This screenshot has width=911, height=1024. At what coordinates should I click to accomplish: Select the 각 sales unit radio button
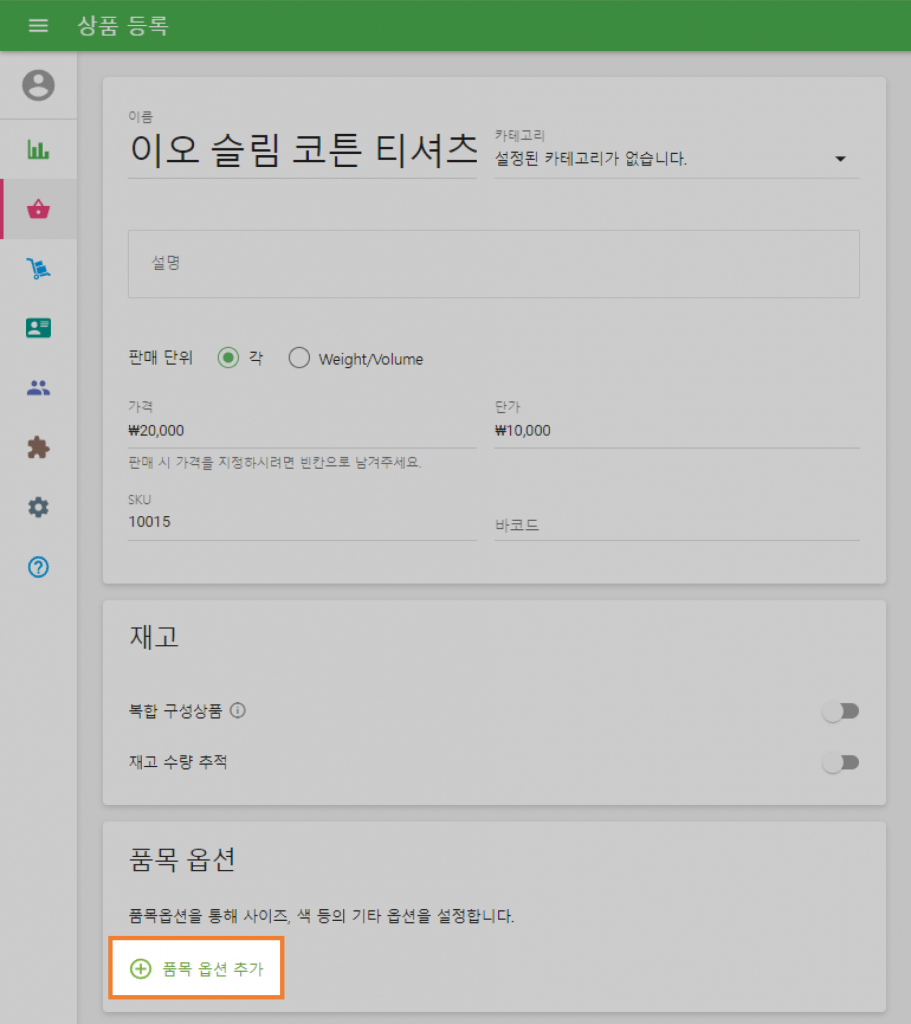tap(227, 357)
